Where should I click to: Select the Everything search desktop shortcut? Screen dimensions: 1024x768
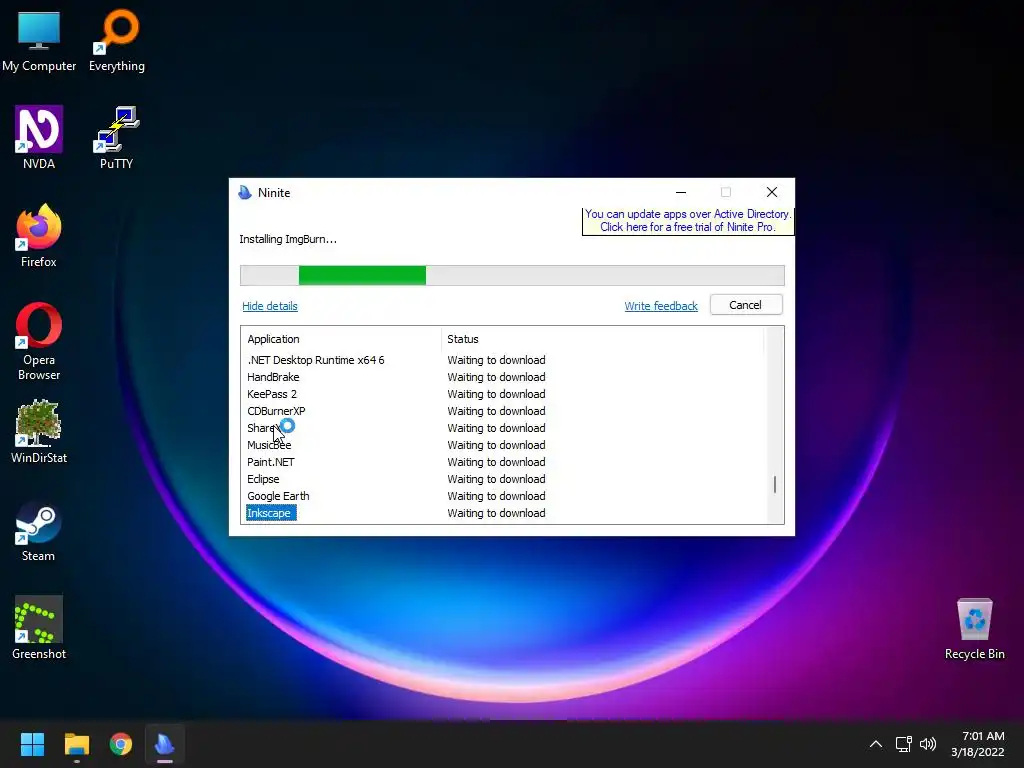pos(116,41)
